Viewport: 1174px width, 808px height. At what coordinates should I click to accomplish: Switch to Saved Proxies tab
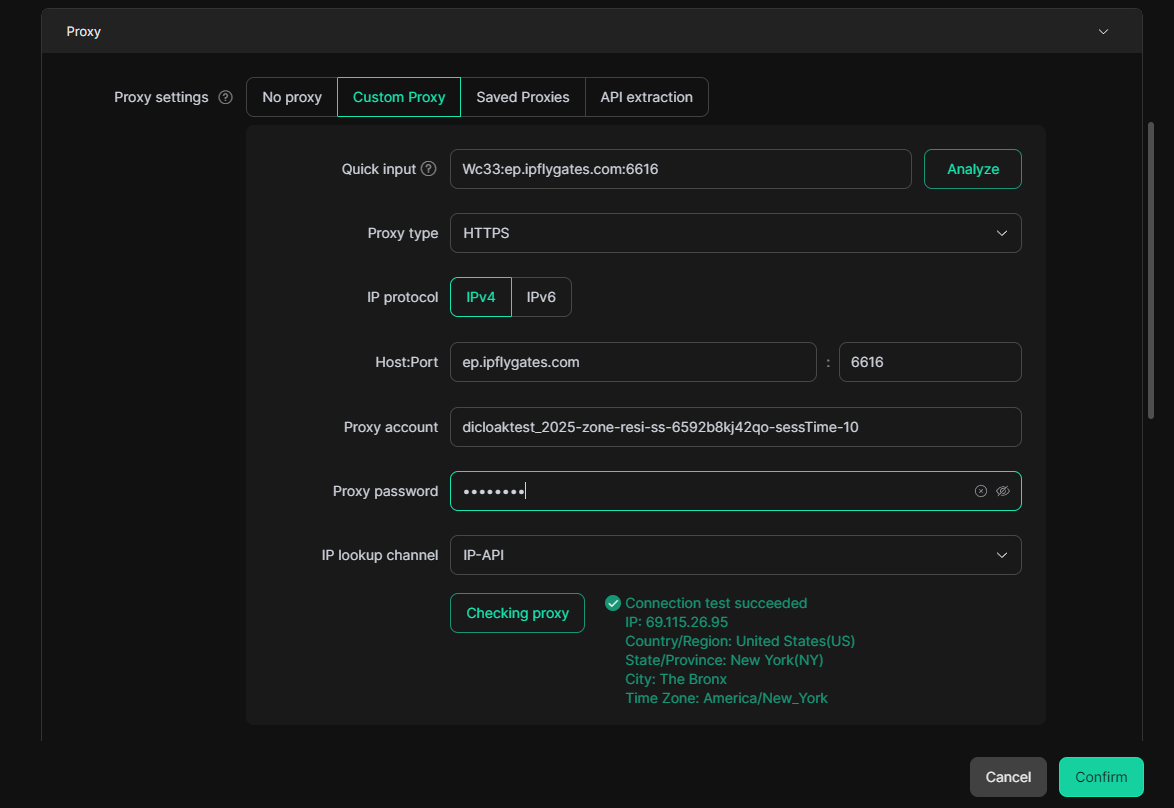click(x=523, y=97)
